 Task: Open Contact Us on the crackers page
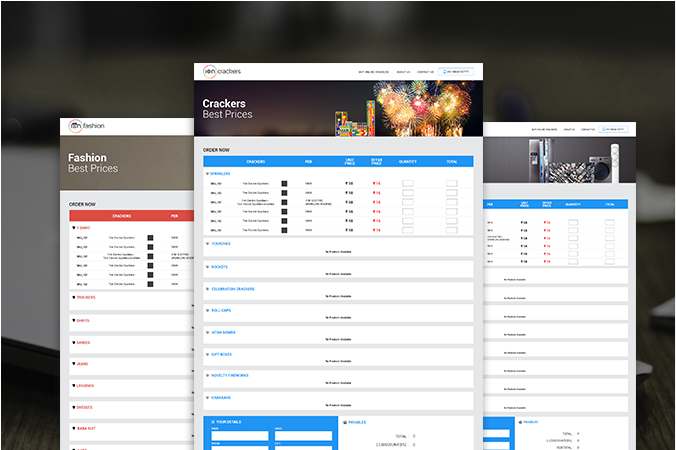click(x=426, y=72)
